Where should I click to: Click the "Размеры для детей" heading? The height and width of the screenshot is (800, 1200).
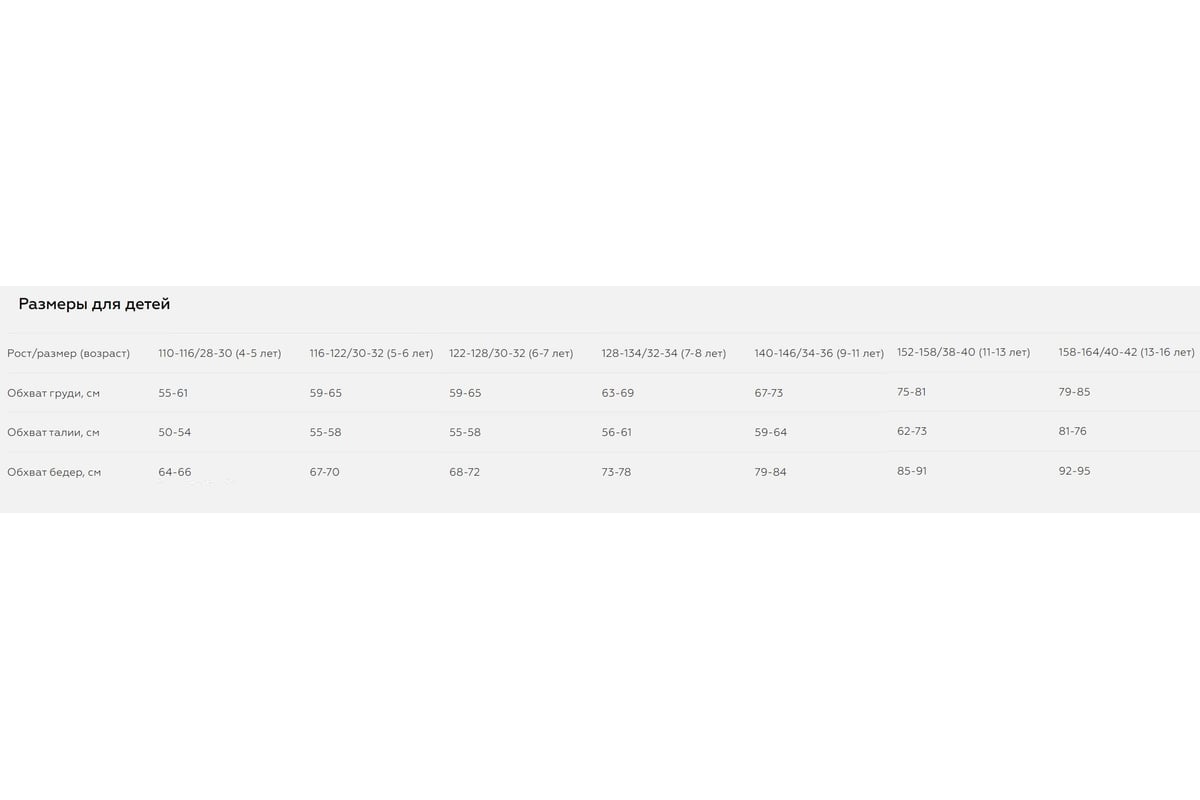coord(94,304)
